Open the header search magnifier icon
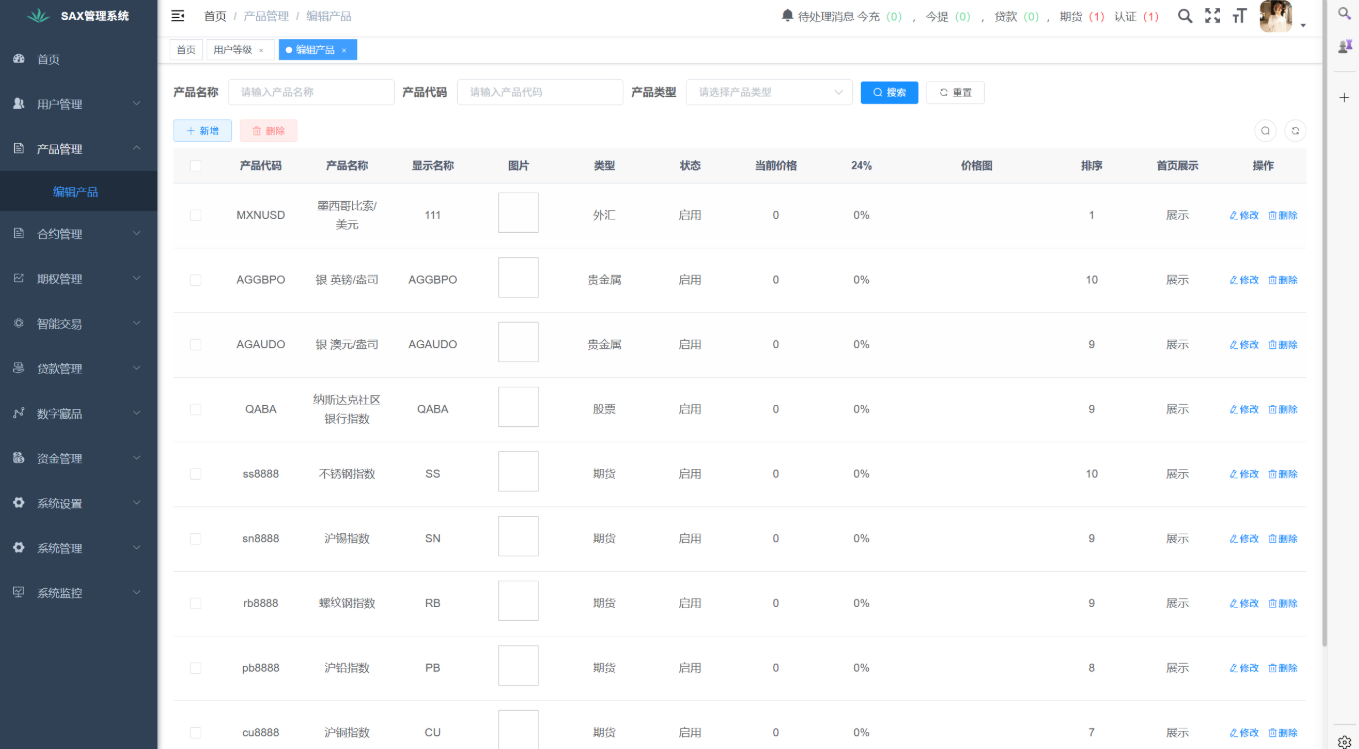 [1185, 16]
